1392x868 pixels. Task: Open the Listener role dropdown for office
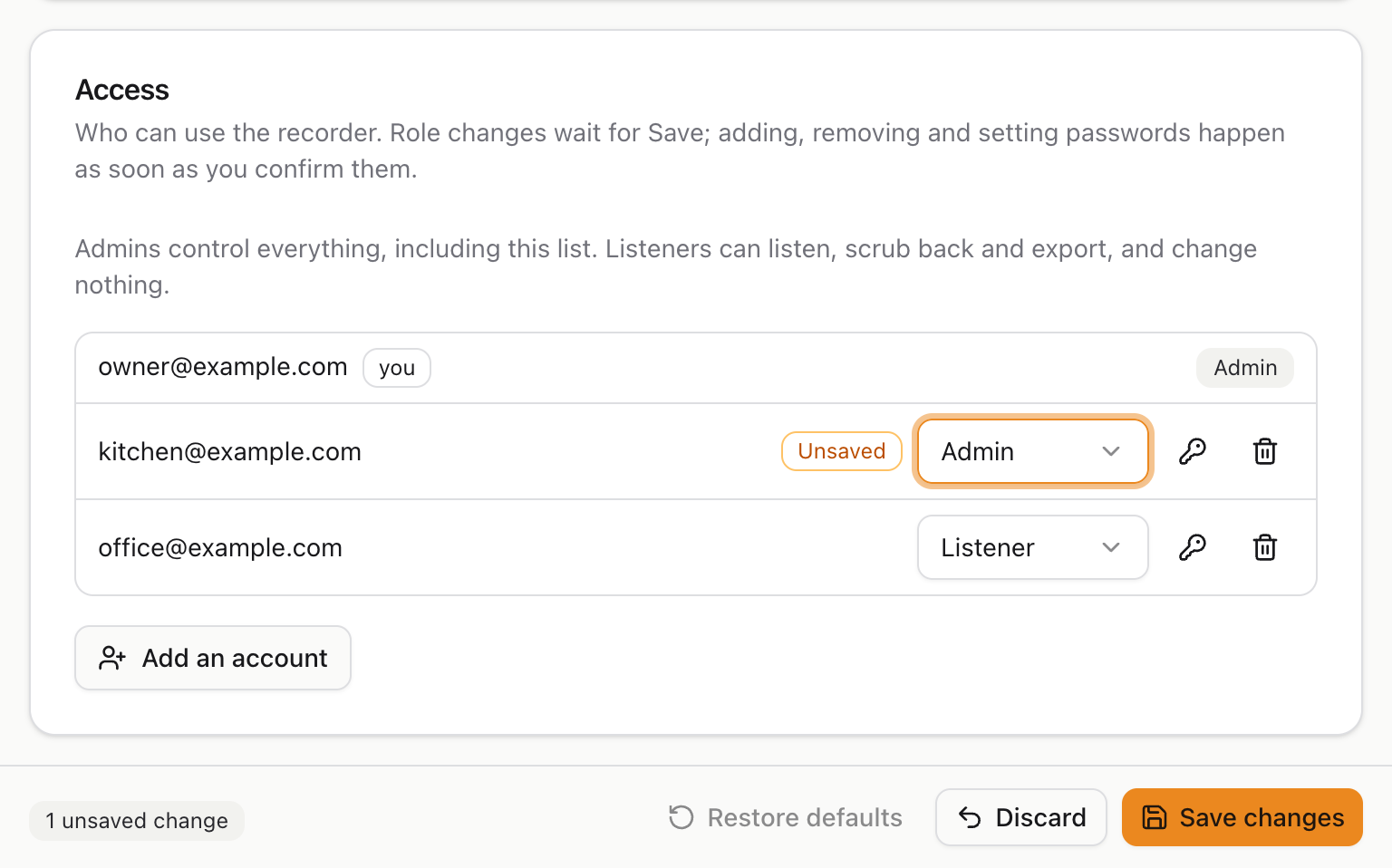tap(1033, 547)
